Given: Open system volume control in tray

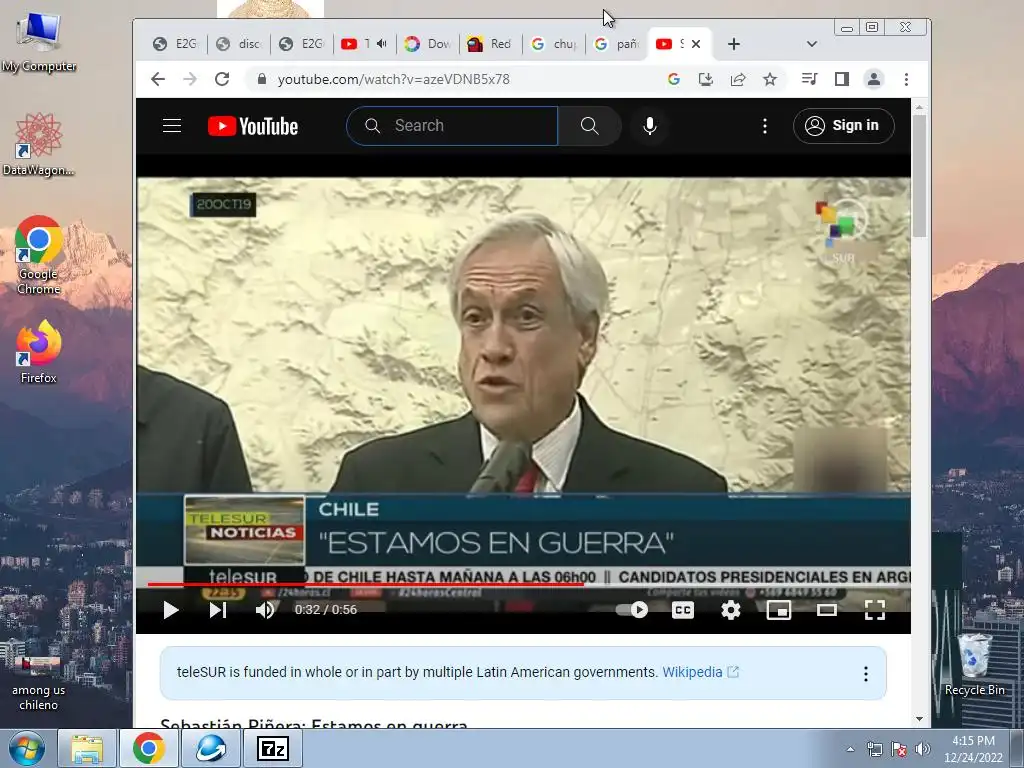Looking at the screenshot, I should point(922,749).
